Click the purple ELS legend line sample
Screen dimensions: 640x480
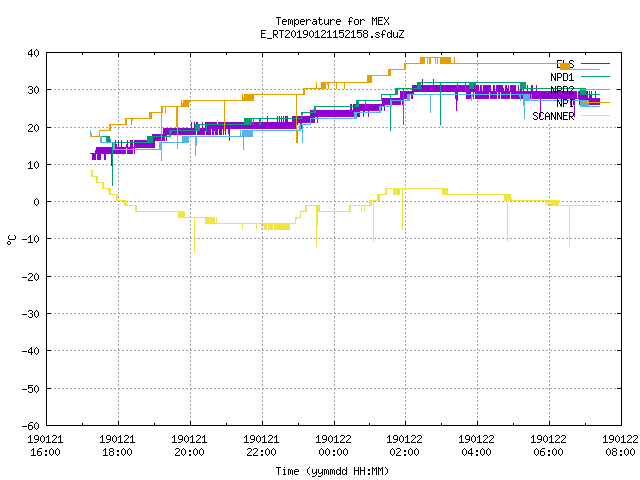coord(596,64)
